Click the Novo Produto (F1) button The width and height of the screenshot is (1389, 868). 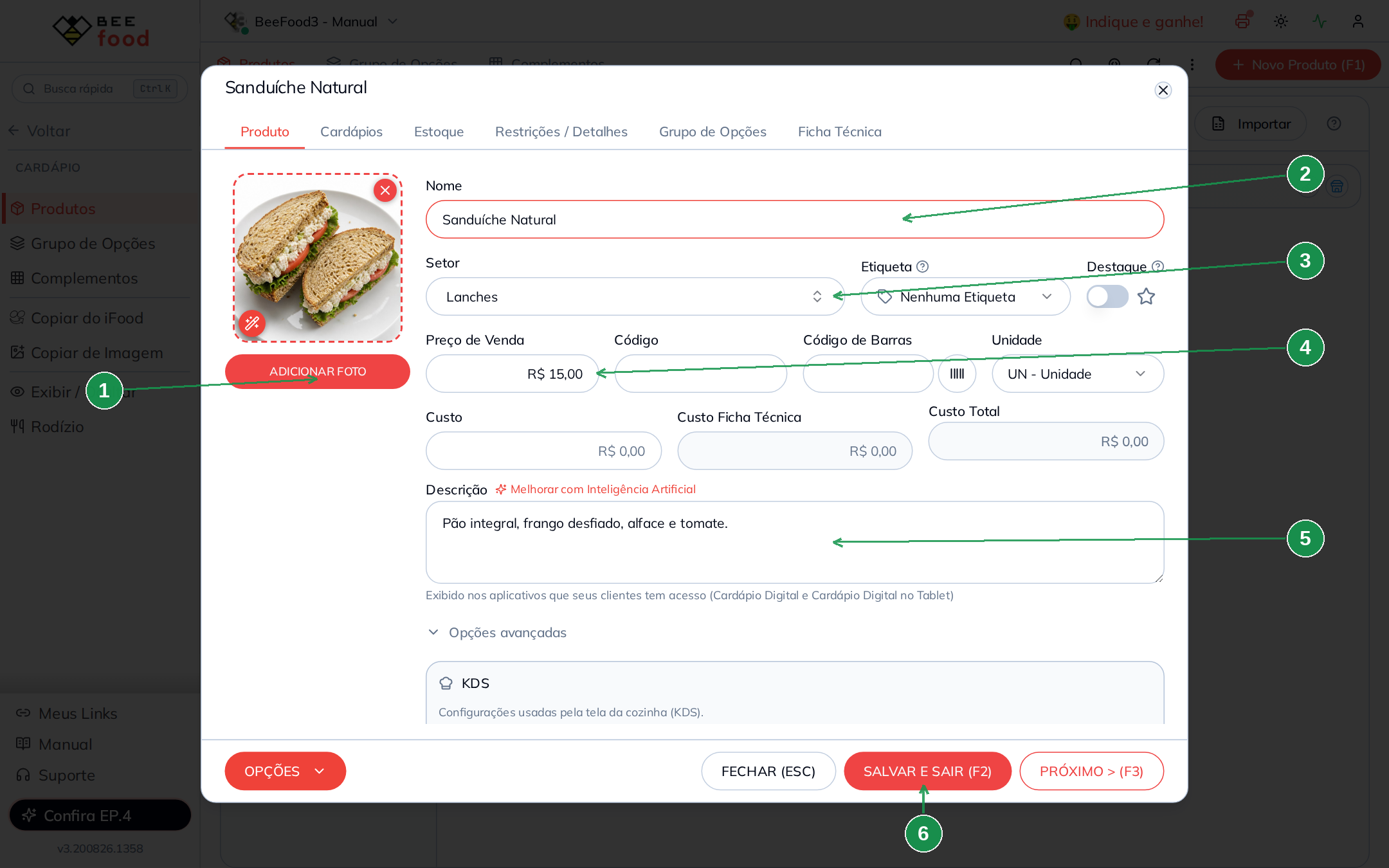pyautogui.click(x=1298, y=64)
